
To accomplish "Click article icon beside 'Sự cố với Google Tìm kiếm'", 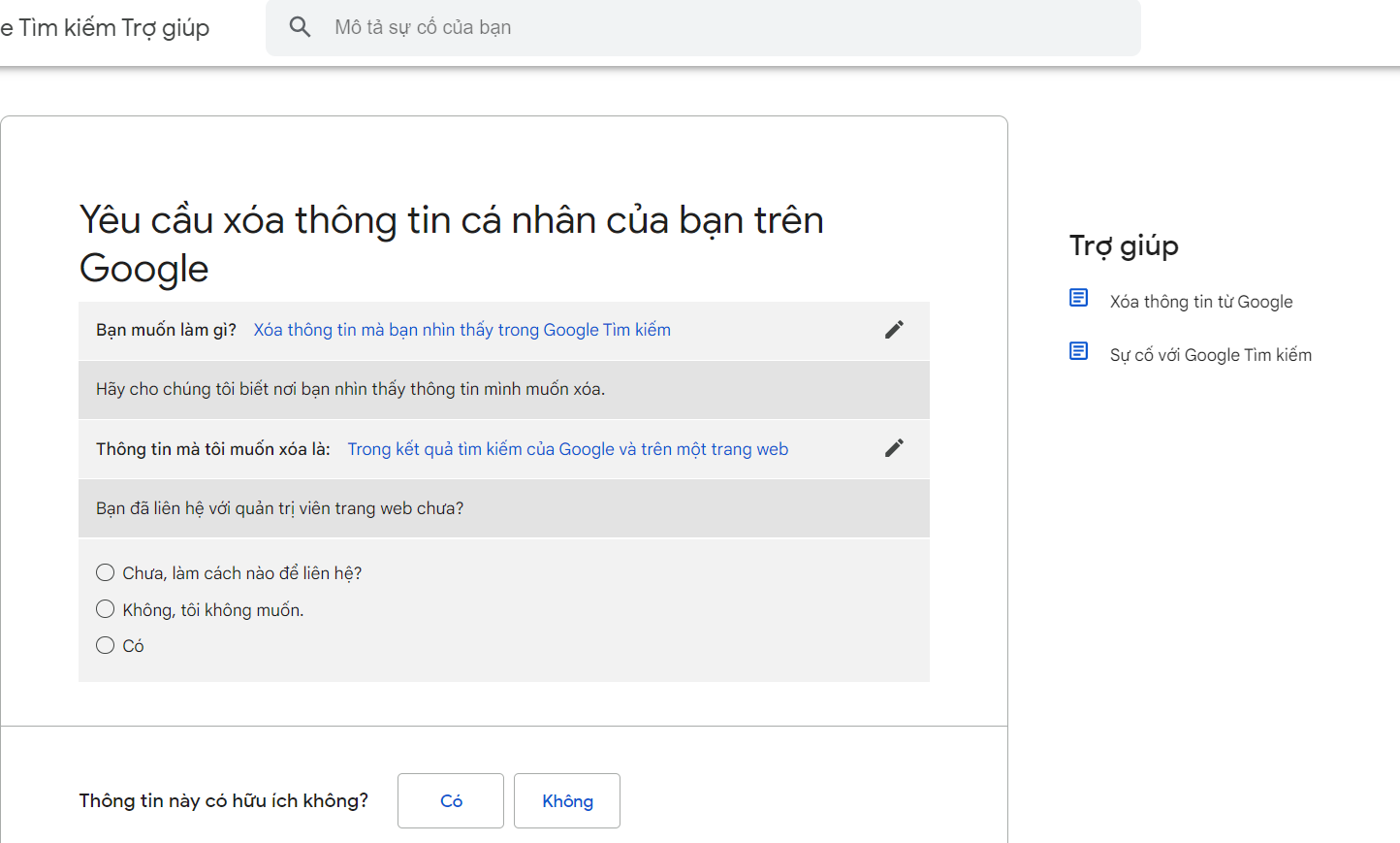I will 1078,351.
